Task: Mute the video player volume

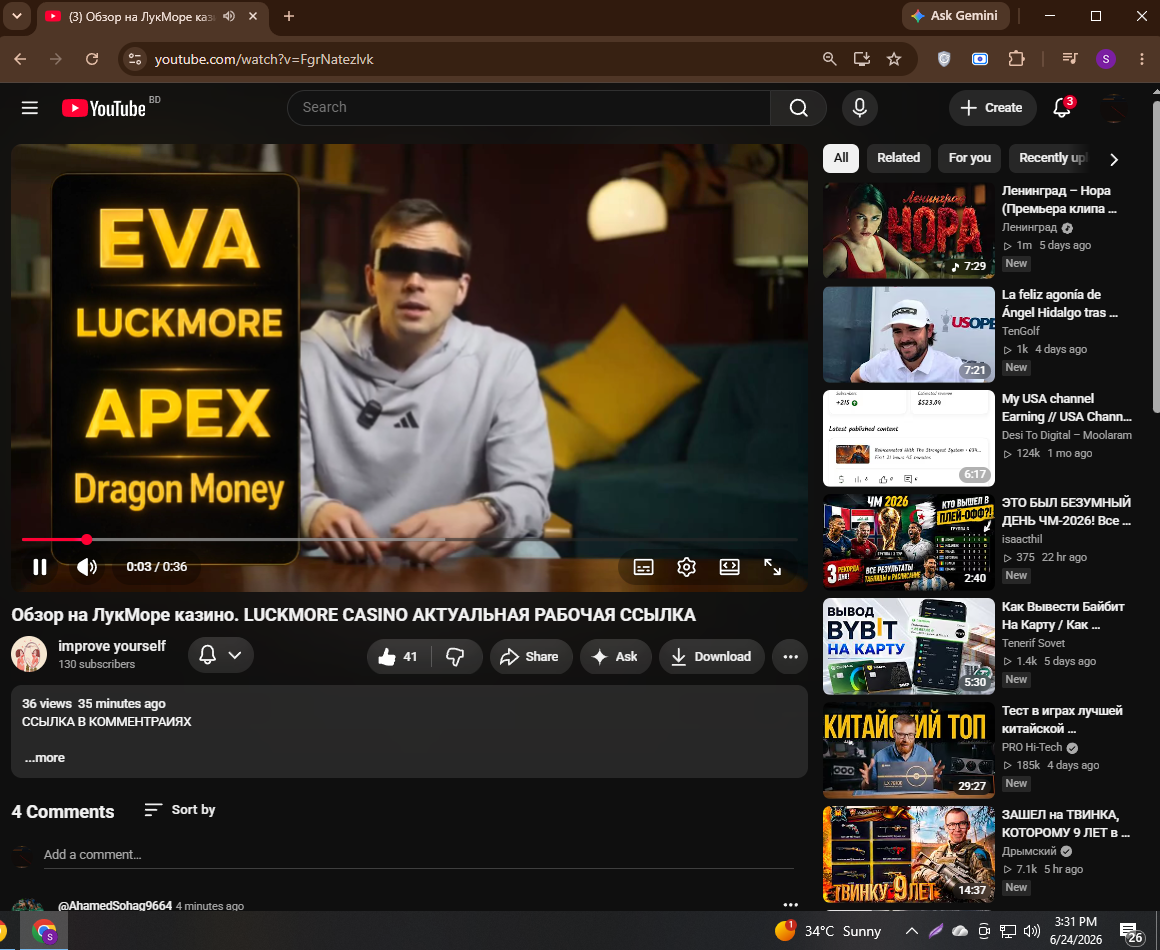Action: (87, 567)
